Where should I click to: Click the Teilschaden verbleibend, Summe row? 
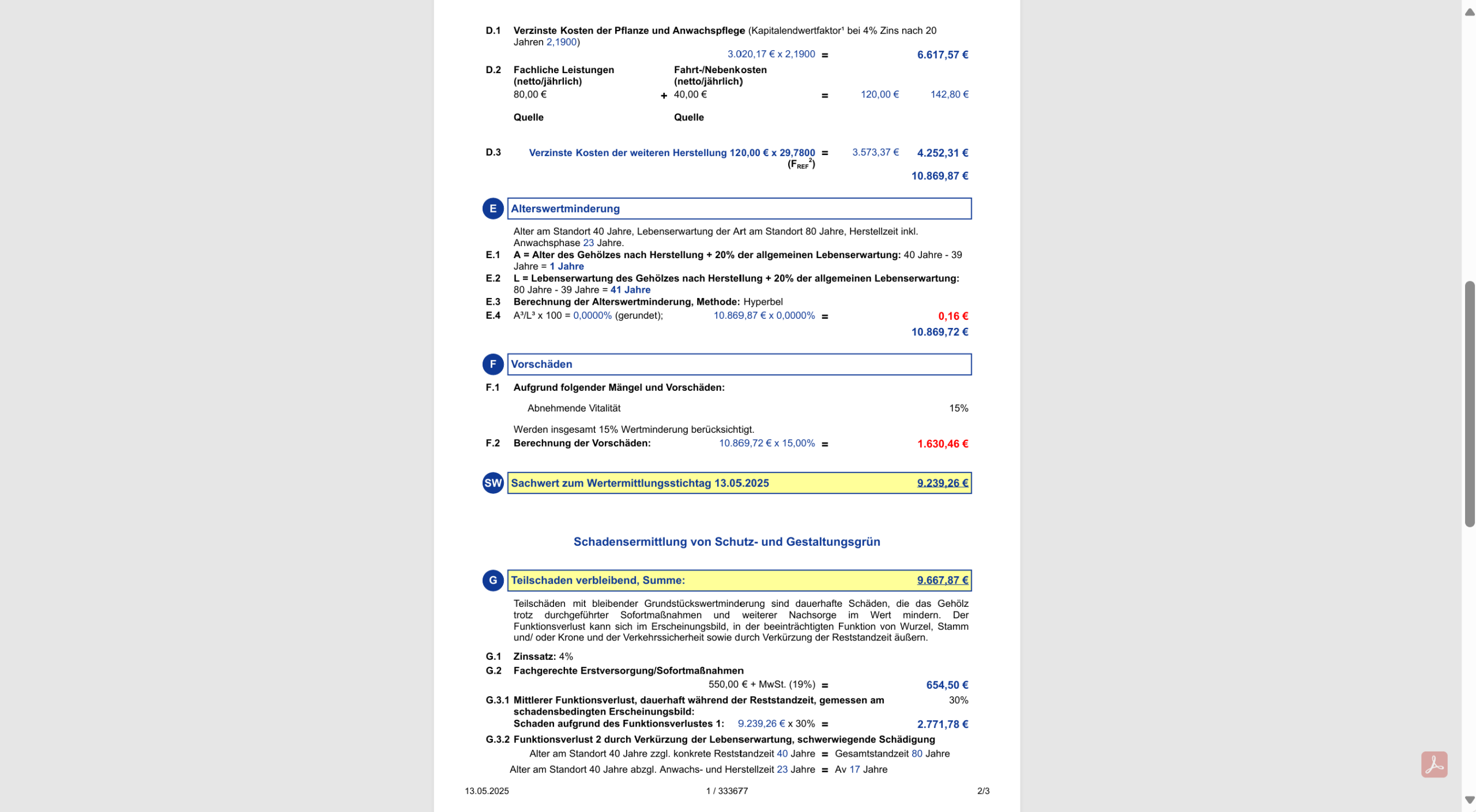[739, 580]
